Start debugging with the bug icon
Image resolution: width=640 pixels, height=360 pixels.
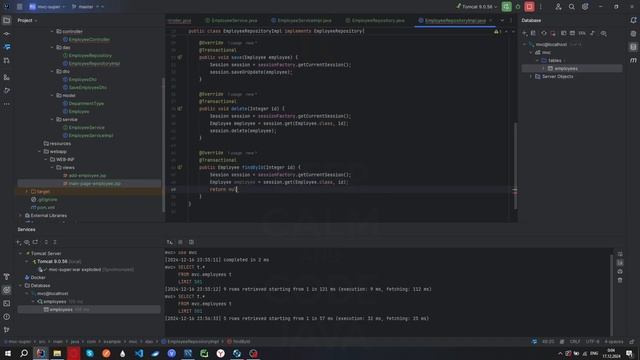point(518,7)
